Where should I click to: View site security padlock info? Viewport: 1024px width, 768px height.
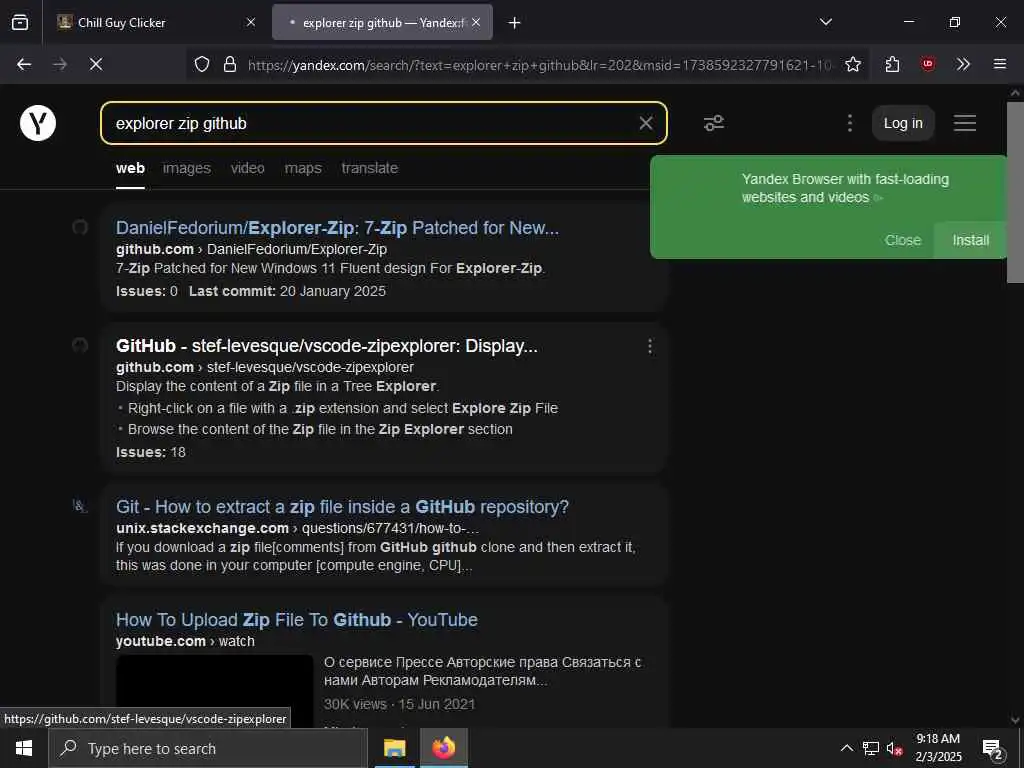tap(229, 64)
